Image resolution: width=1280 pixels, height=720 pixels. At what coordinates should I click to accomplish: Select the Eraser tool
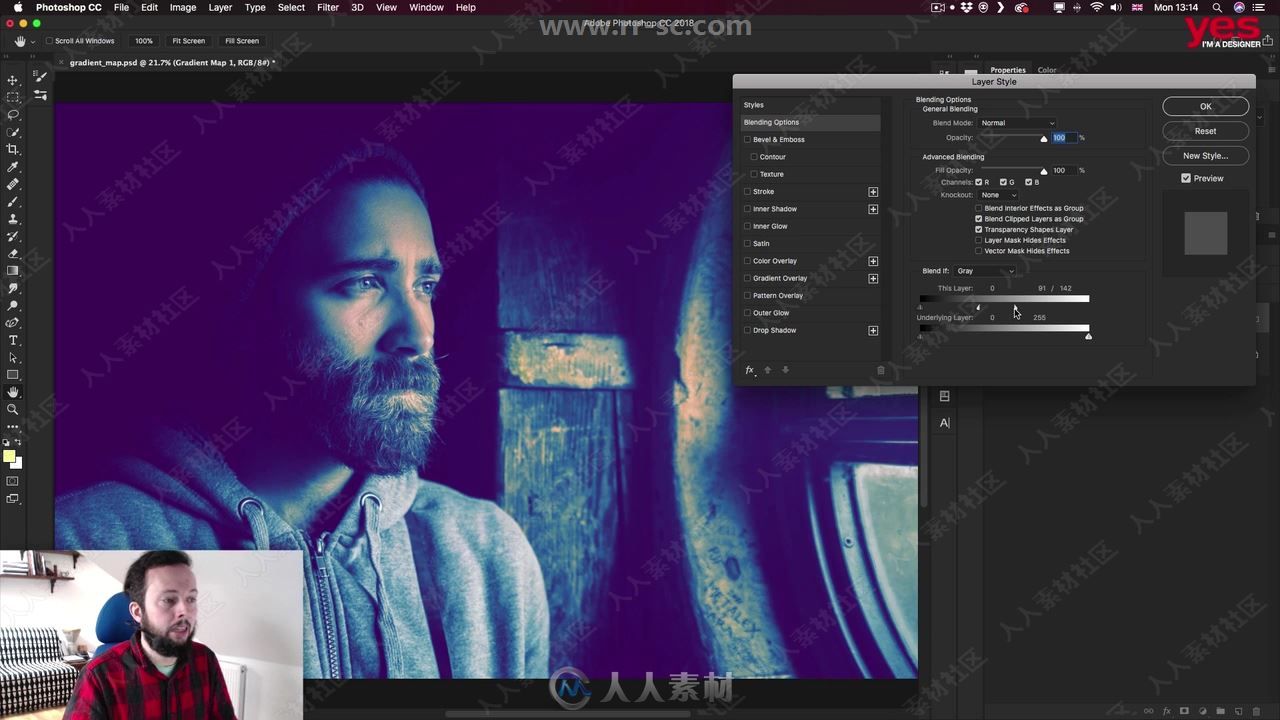click(13, 254)
